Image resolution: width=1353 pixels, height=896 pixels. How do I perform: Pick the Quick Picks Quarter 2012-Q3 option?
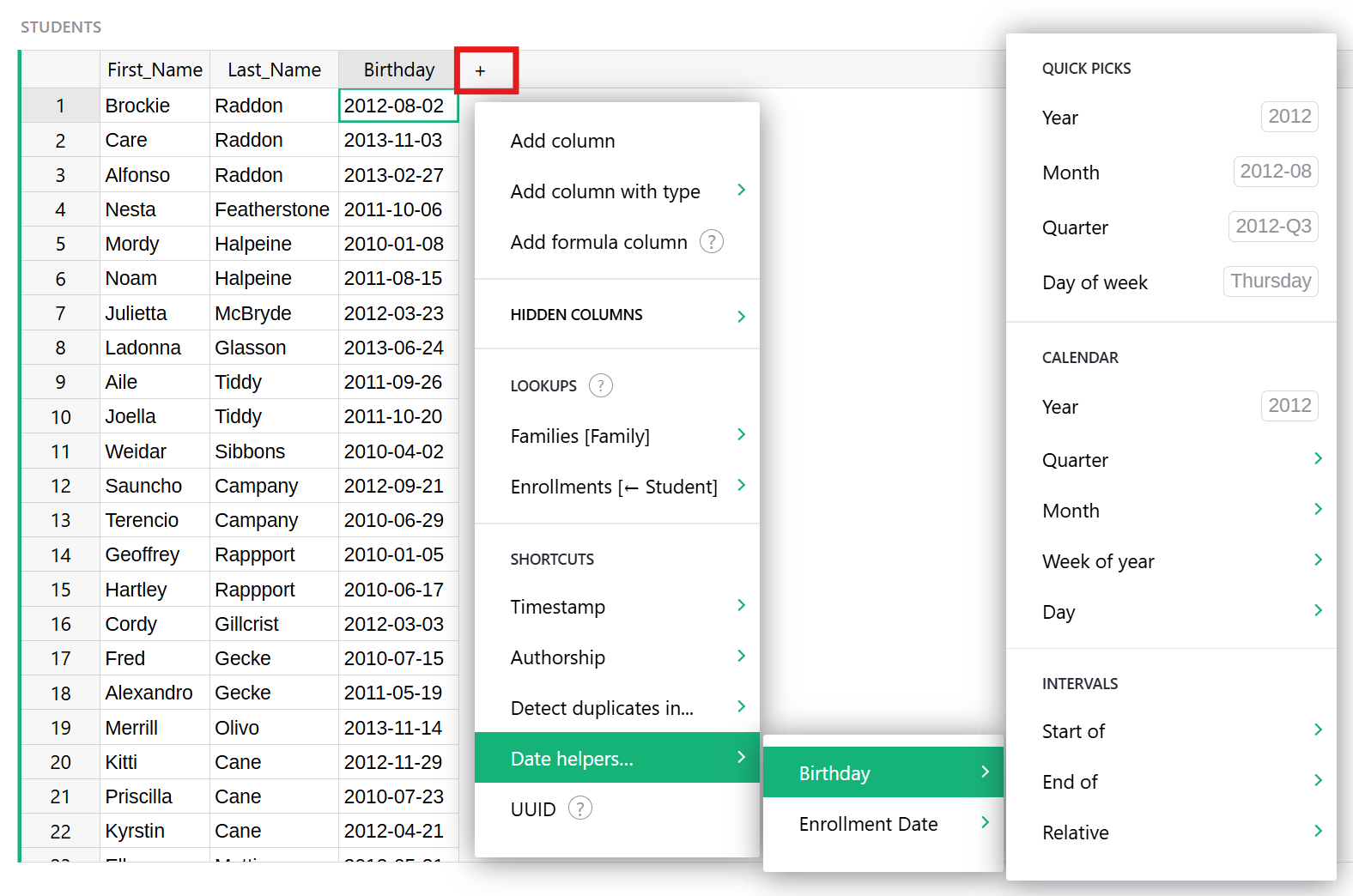pos(1171,227)
